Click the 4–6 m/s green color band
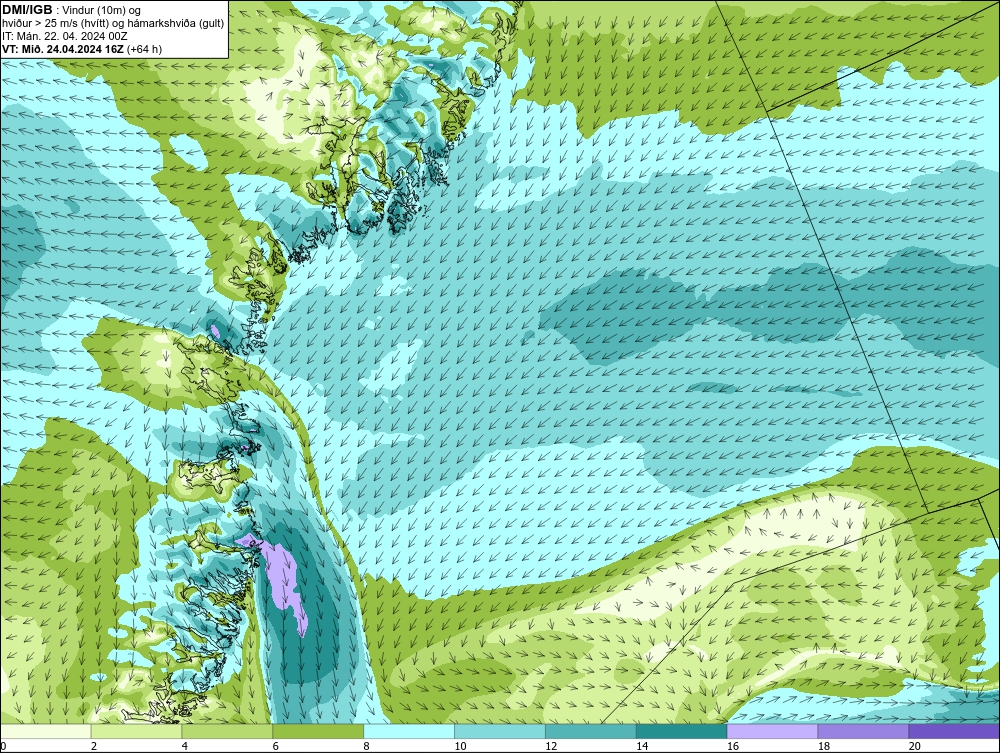The width and height of the screenshot is (1000, 753). coord(227,731)
